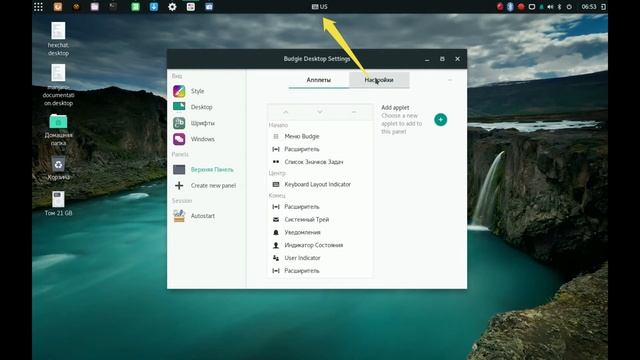Click the orange app icon next to applications grid
Screen dimensions: 640x360
(58, 7)
